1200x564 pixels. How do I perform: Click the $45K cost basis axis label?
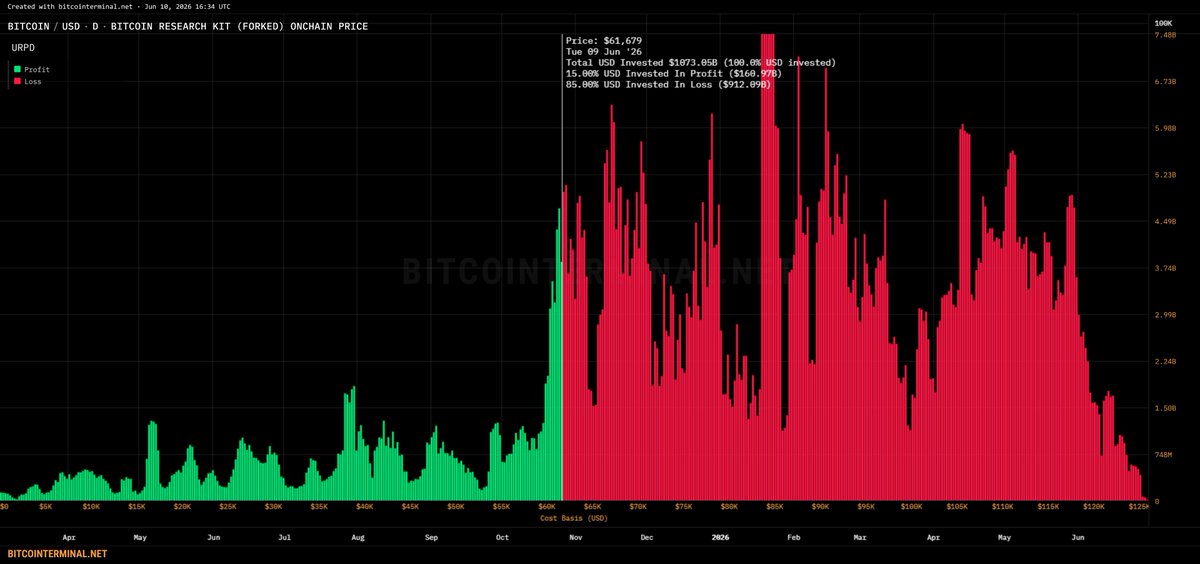pyautogui.click(x=410, y=507)
